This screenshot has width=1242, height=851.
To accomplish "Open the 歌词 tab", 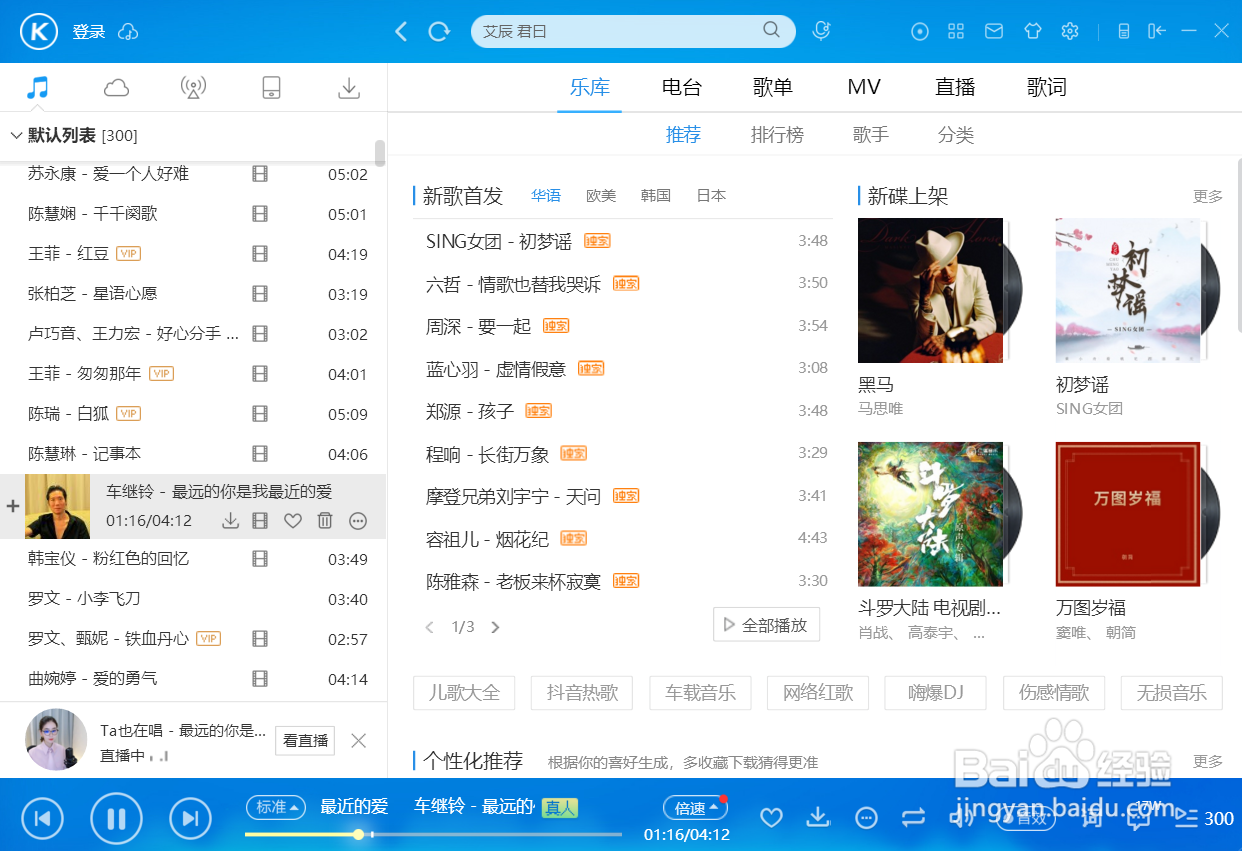I will [x=1047, y=87].
